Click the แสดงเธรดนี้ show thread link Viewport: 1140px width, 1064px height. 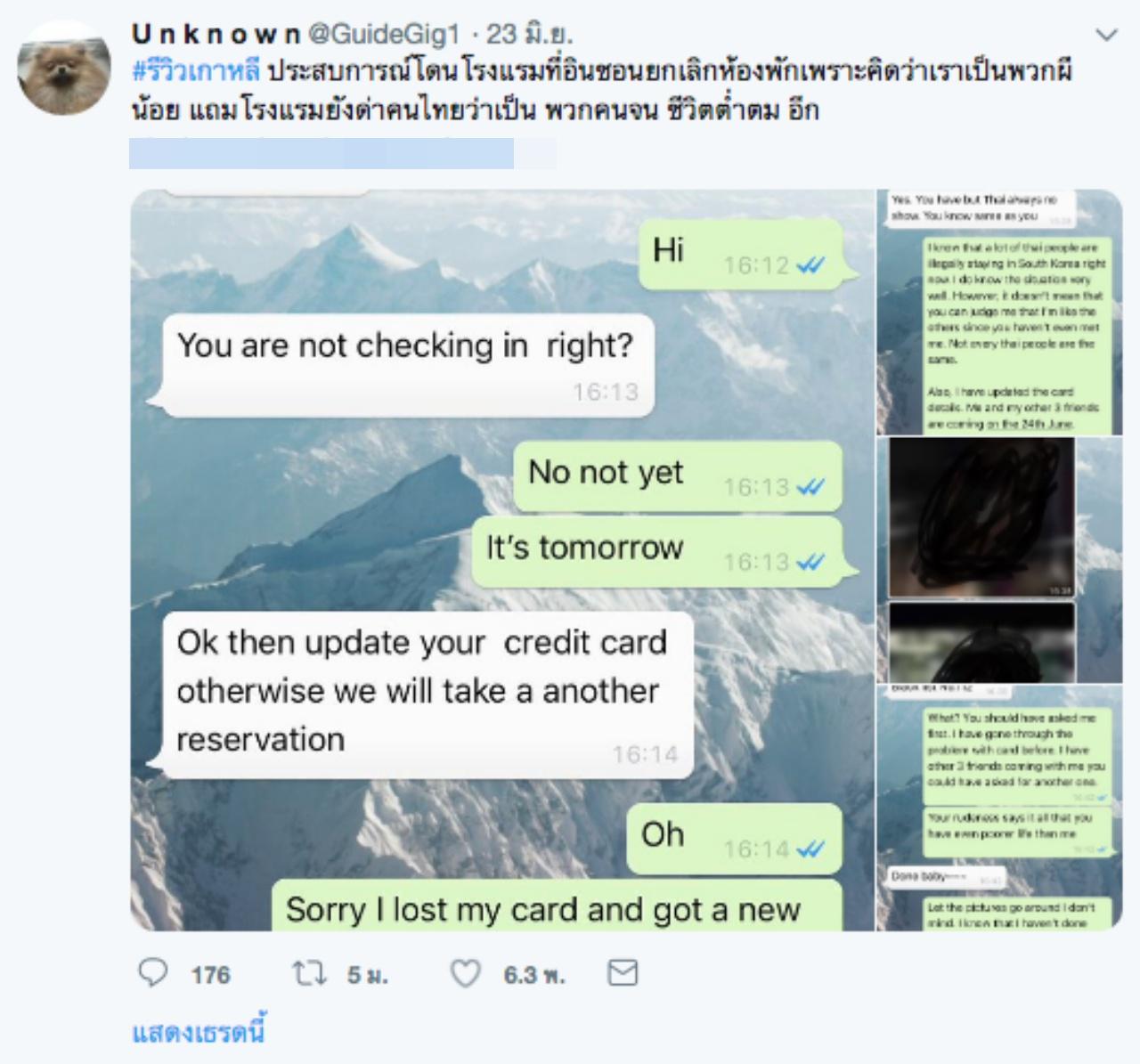(199, 1032)
